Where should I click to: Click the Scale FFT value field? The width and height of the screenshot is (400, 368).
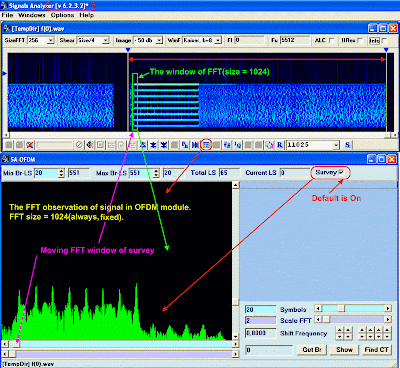[260, 321]
